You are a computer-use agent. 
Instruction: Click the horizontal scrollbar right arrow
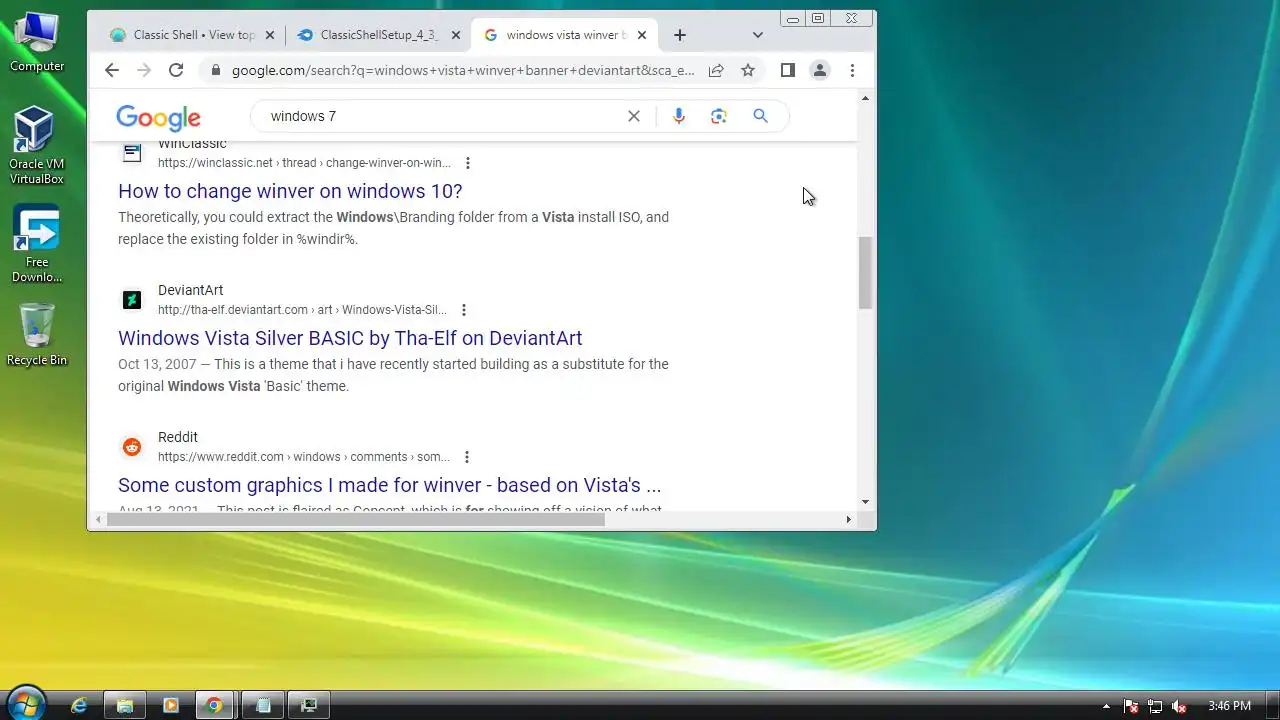click(849, 519)
